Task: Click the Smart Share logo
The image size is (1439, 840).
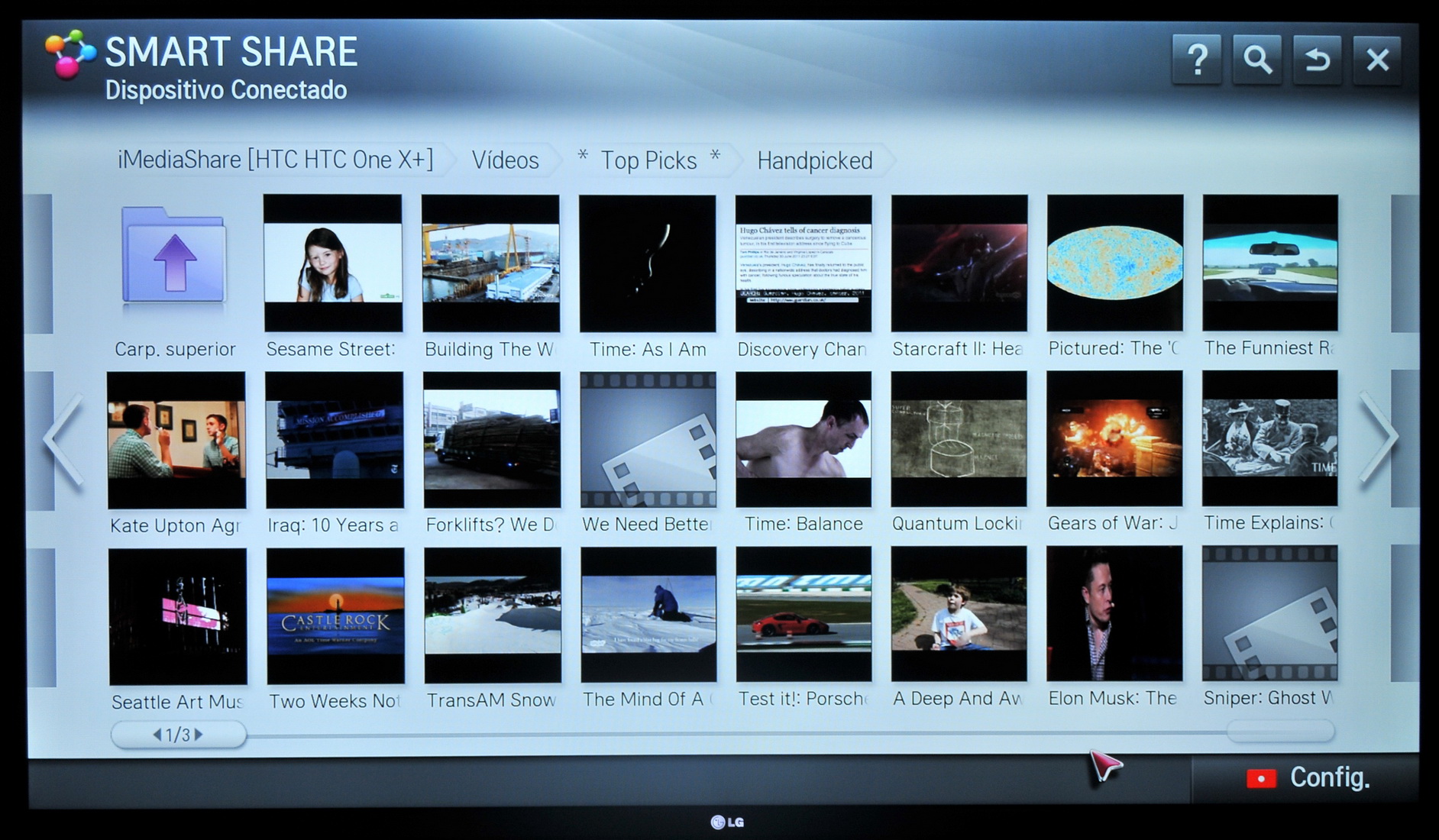Action: 70,53
